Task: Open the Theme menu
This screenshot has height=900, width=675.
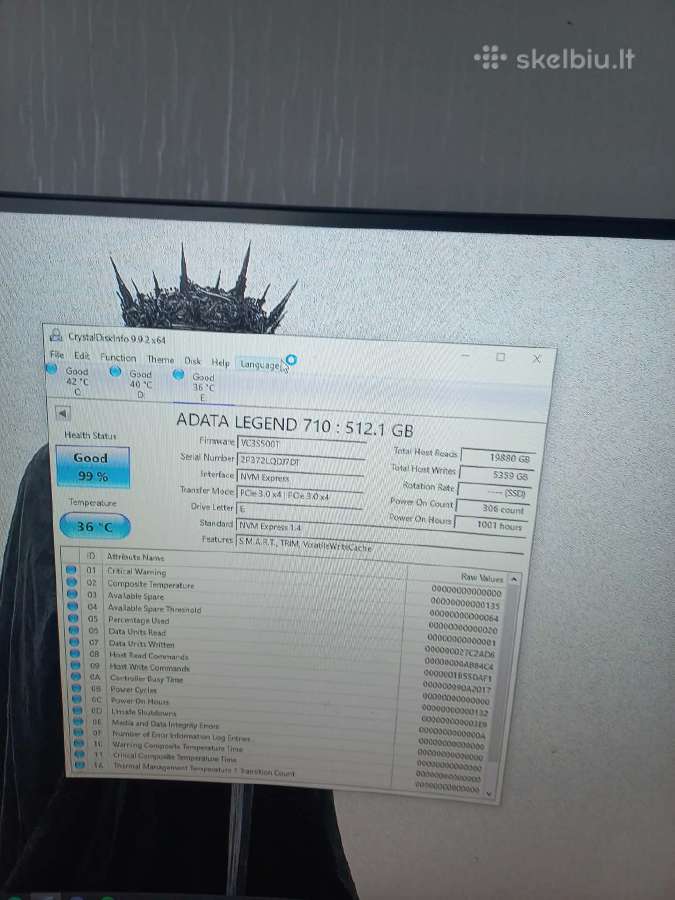Action: [x=160, y=359]
